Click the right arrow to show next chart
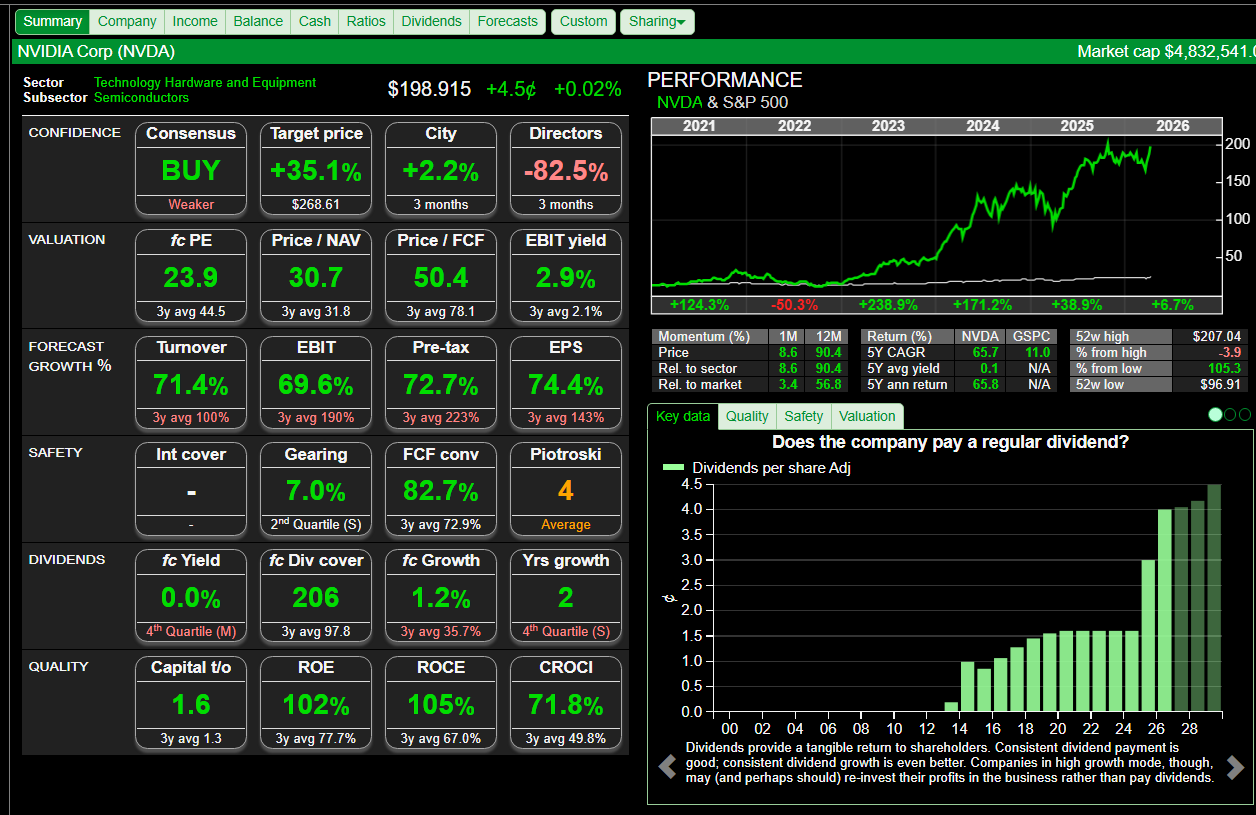The width and height of the screenshot is (1256, 815). (1235, 767)
